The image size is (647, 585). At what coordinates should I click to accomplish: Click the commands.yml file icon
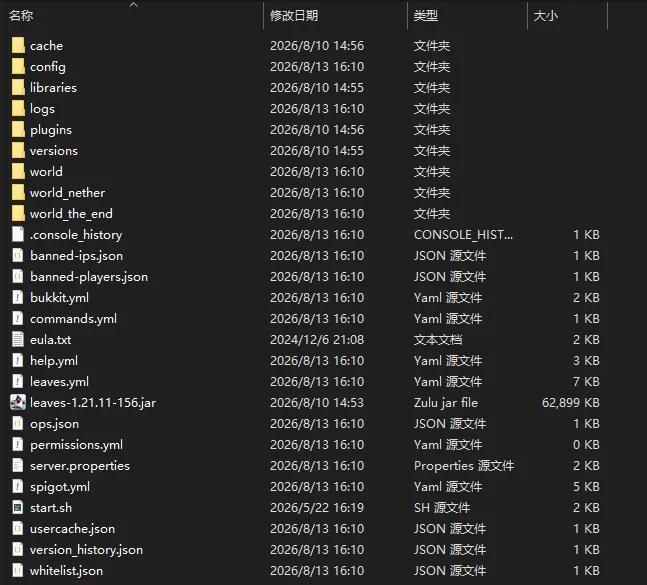[x=18, y=318]
